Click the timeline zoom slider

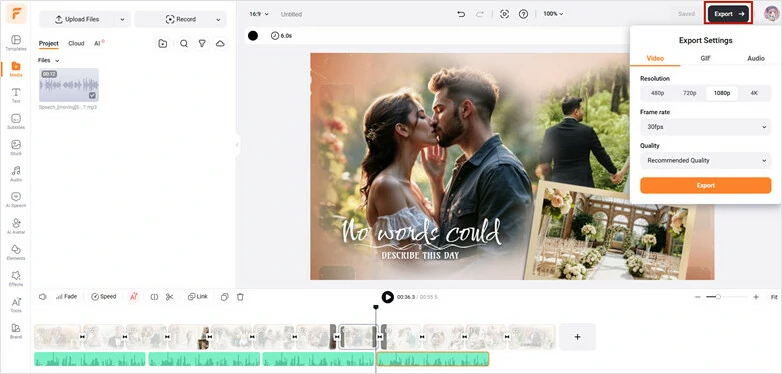(x=727, y=297)
